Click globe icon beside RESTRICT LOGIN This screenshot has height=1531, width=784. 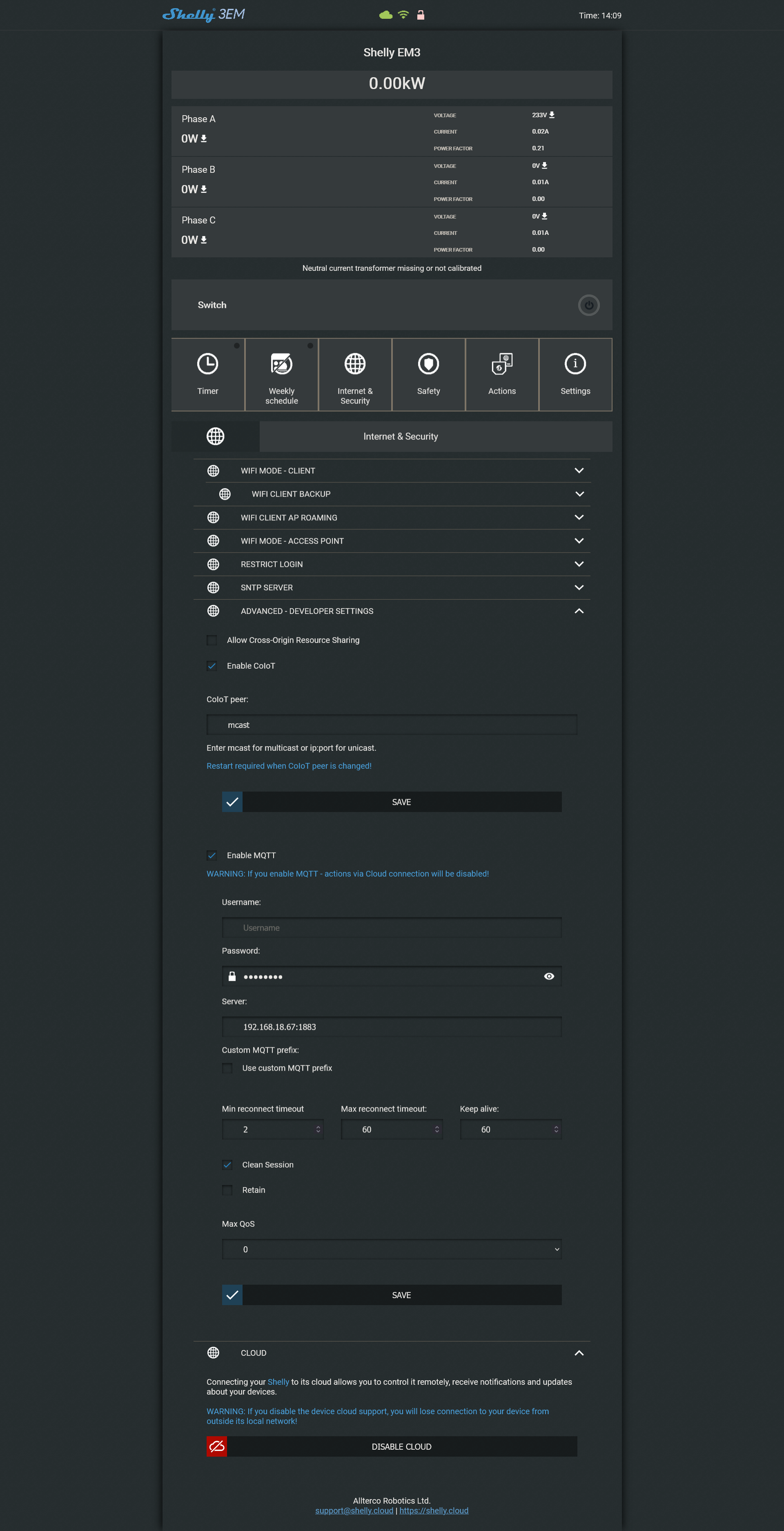click(x=213, y=564)
